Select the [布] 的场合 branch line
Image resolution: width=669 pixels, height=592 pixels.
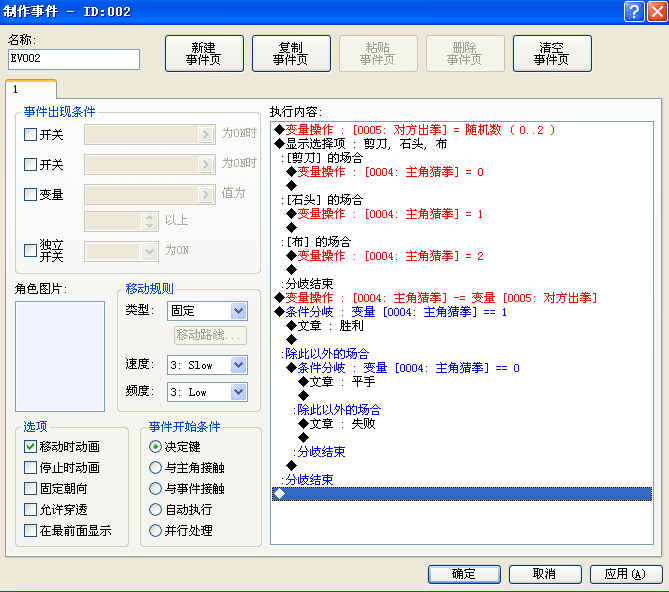pyautogui.click(x=462, y=242)
